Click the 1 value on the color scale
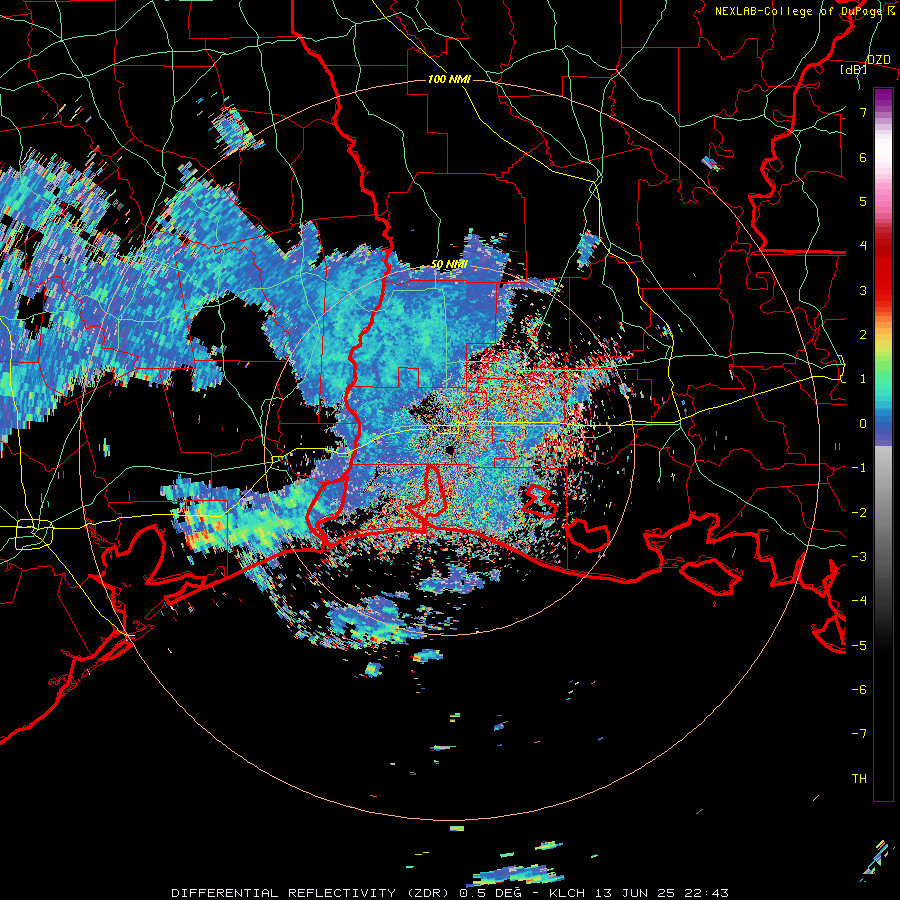 863,379
